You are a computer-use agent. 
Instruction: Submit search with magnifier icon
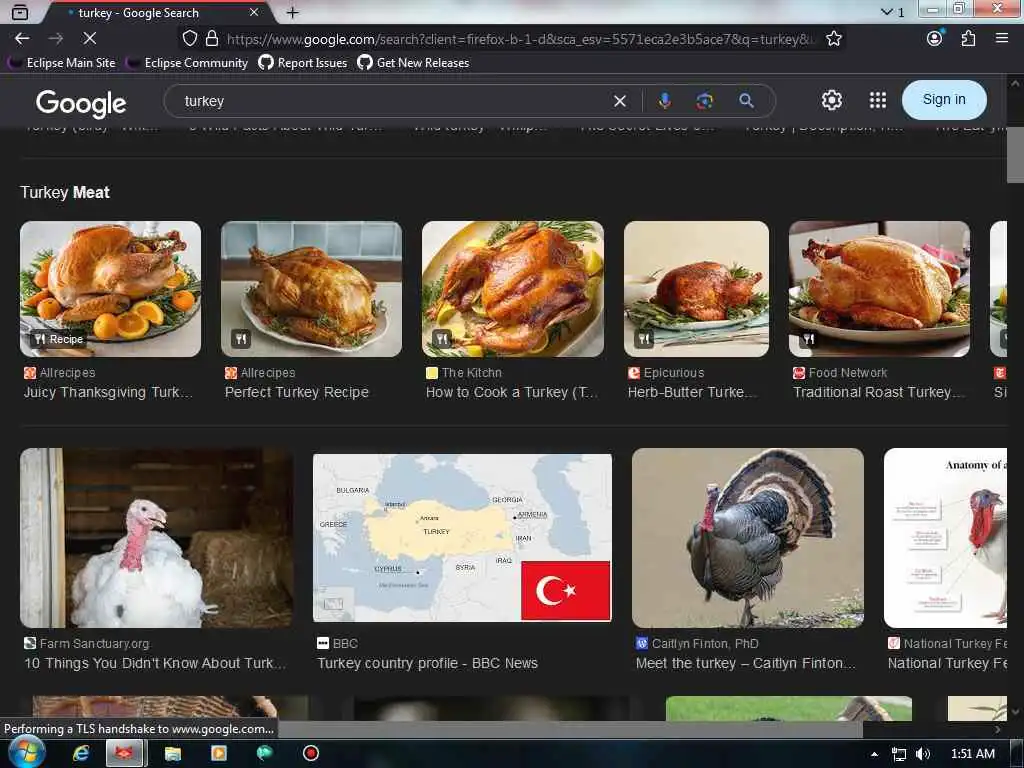[x=746, y=101]
